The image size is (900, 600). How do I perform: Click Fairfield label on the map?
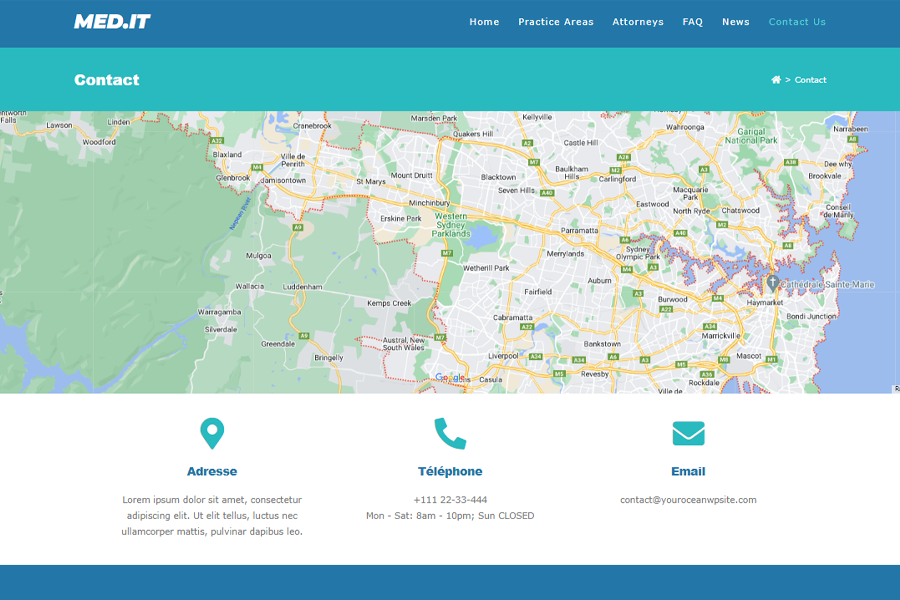538,292
